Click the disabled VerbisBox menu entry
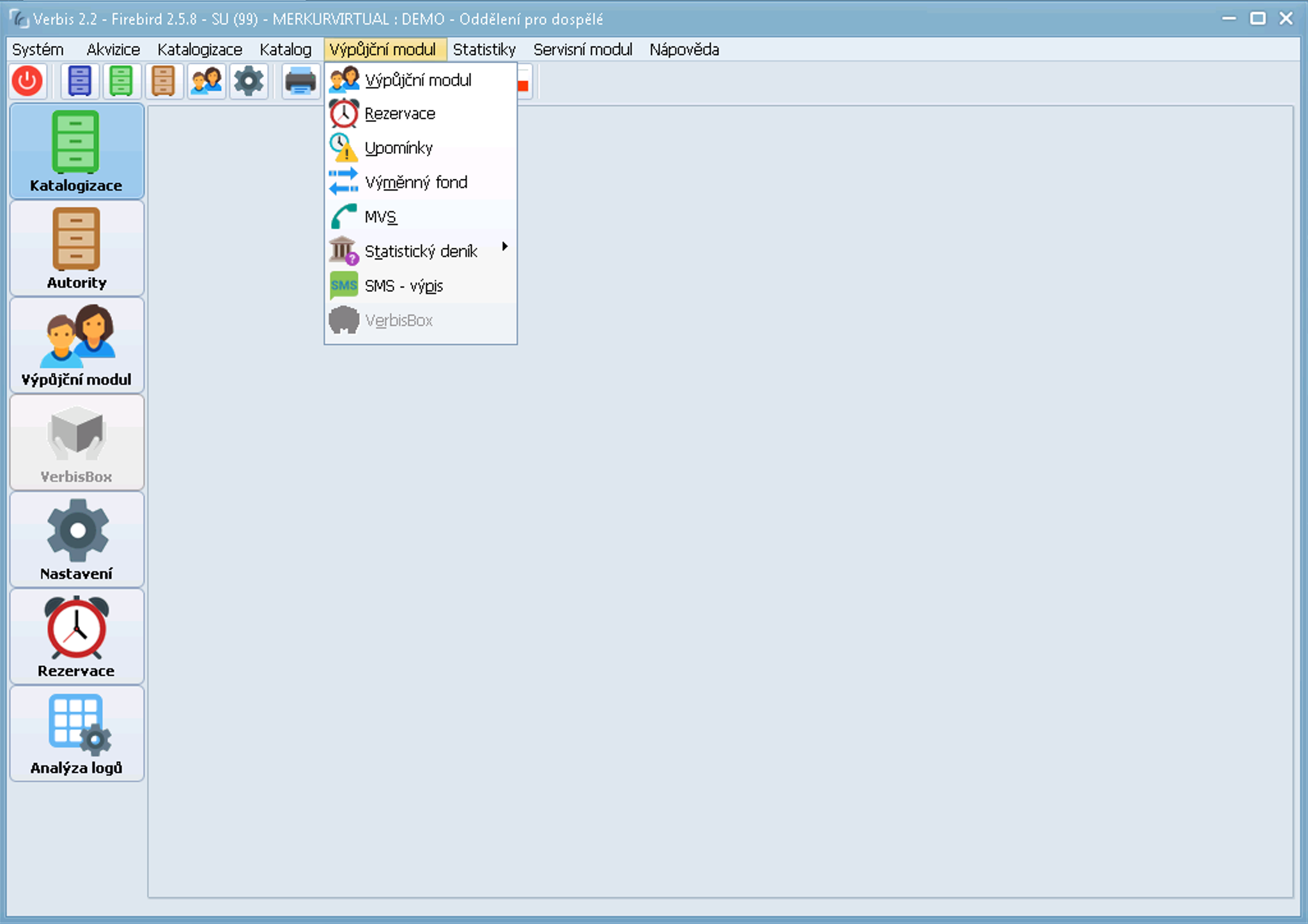The height and width of the screenshot is (924, 1308). 421,321
